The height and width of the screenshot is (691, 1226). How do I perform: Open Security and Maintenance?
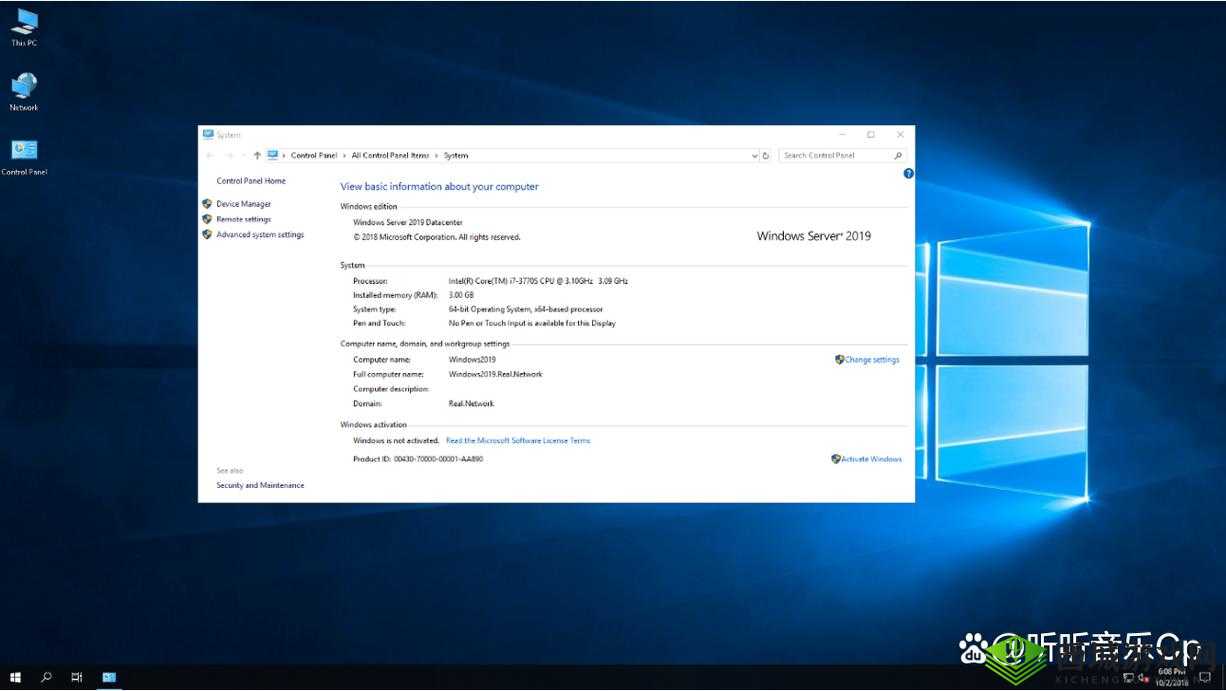click(x=260, y=485)
